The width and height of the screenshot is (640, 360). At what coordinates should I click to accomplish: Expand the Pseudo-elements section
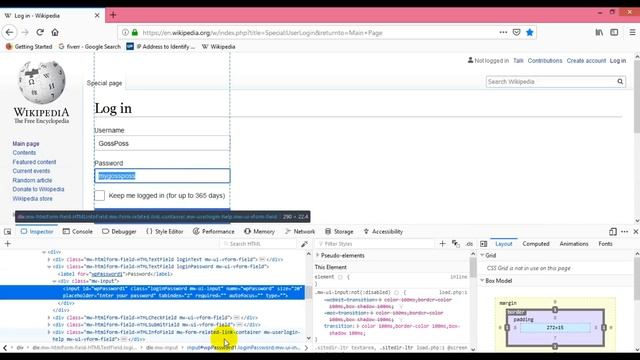pyautogui.click(x=318, y=256)
